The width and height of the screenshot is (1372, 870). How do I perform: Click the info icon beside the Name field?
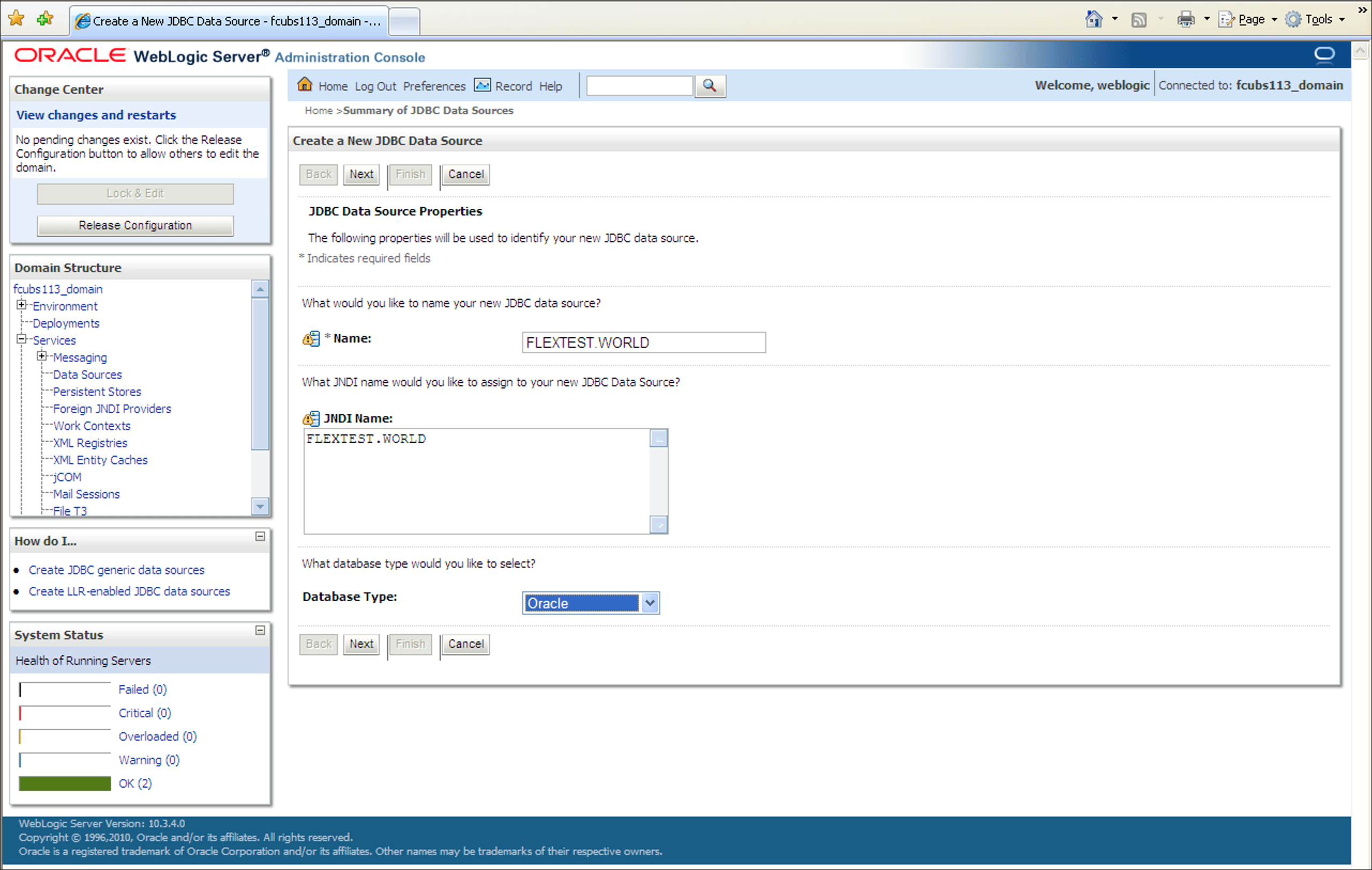(311, 339)
